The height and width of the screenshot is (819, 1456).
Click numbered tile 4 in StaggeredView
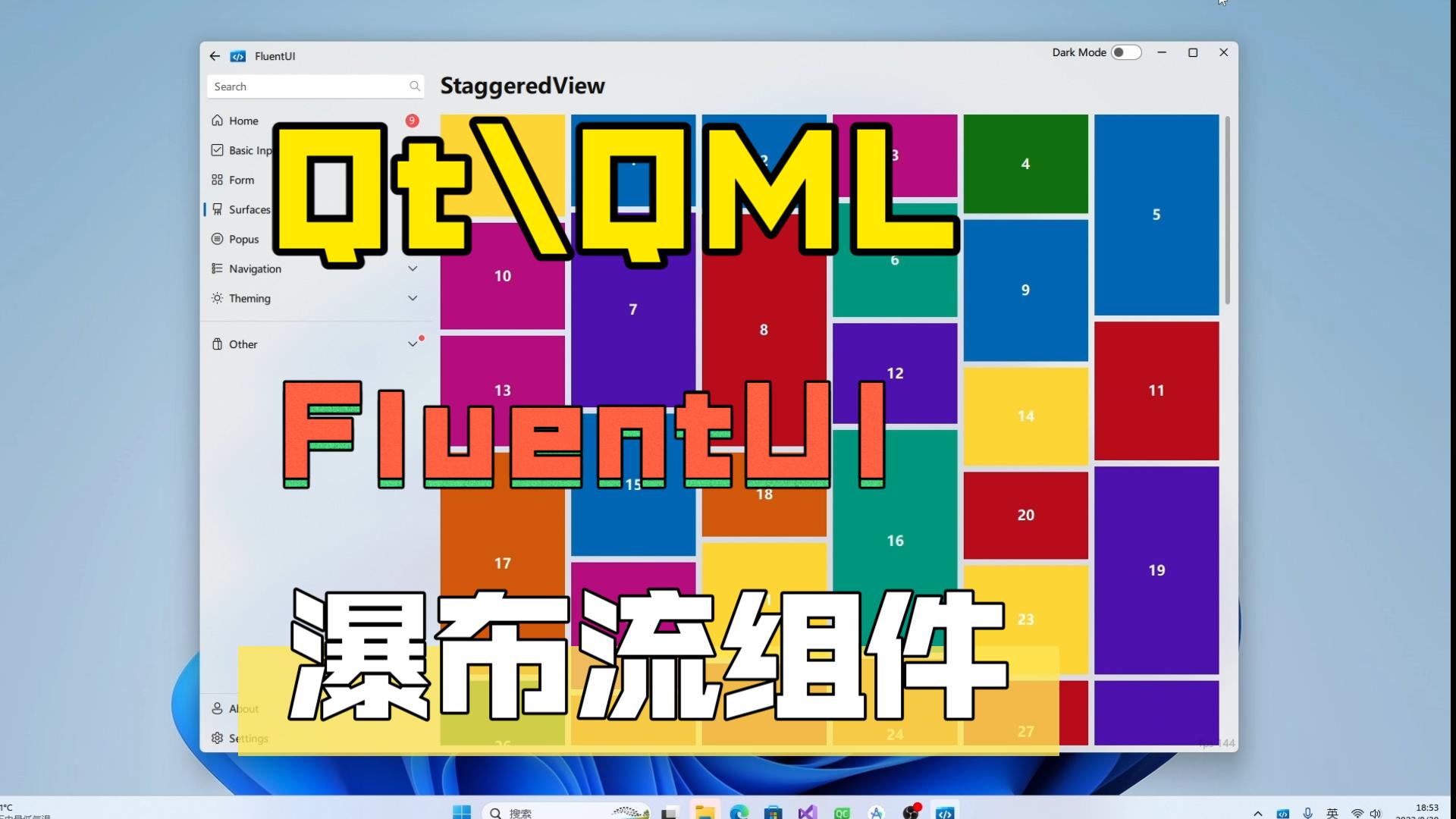point(1024,163)
